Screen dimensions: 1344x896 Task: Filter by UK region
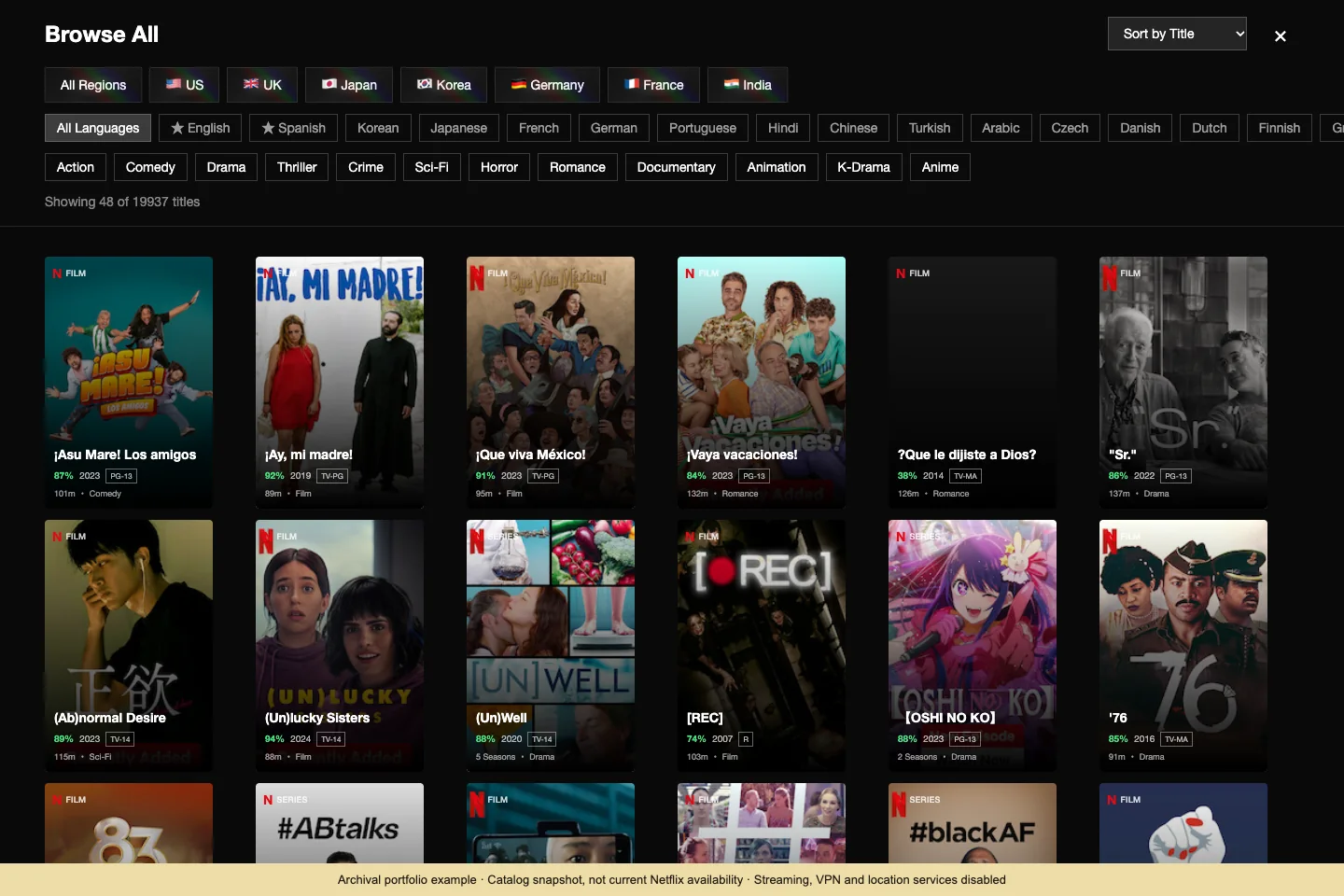(262, 85)
